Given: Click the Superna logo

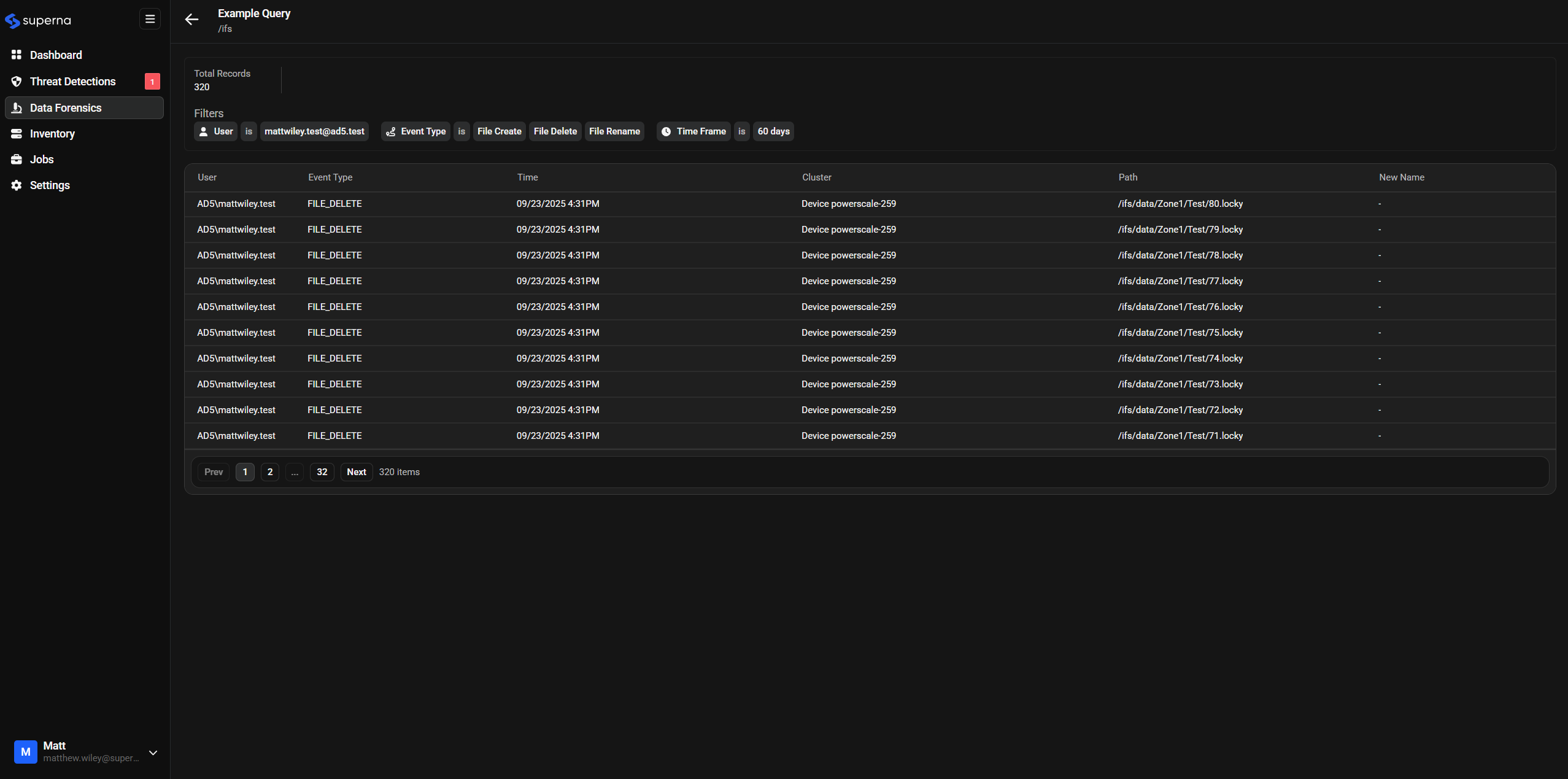Looking at the screenshot, I should (x=38, y=20).
